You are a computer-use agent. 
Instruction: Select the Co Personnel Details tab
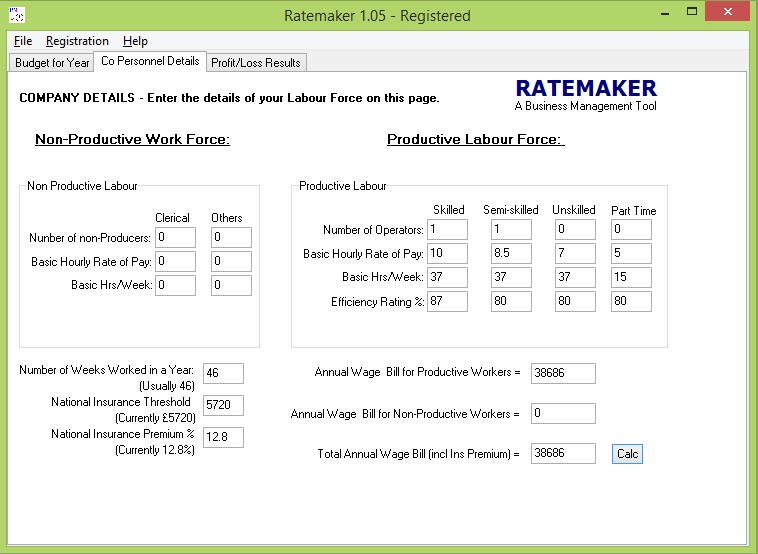click(x=150, y=62)
